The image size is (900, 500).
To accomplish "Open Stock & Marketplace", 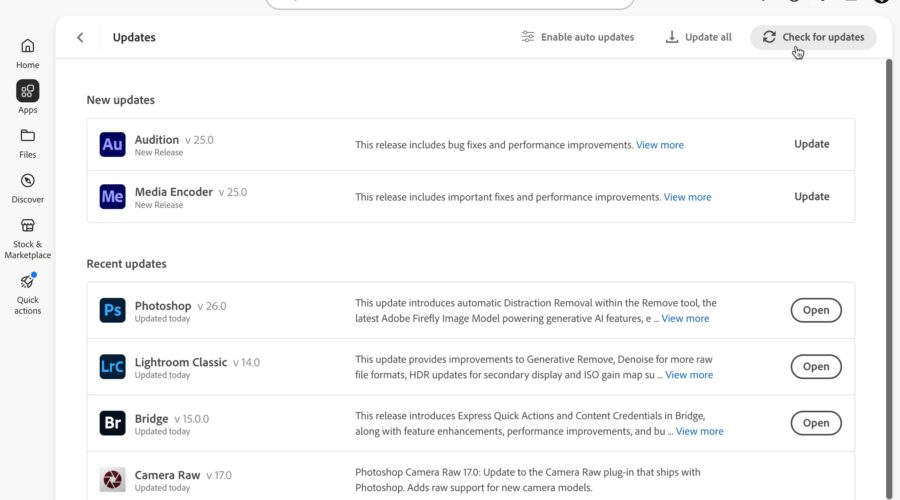I will tap(28, 239).
